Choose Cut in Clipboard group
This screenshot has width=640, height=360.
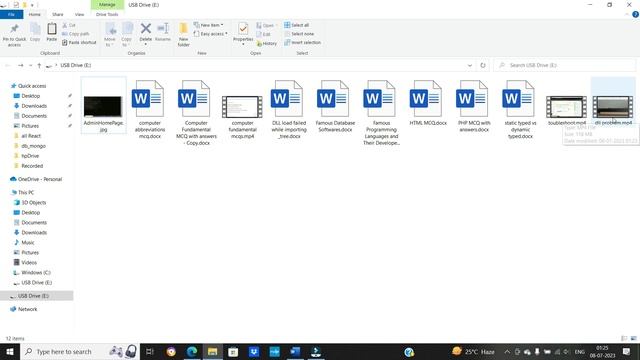click(x=69, y=25)
